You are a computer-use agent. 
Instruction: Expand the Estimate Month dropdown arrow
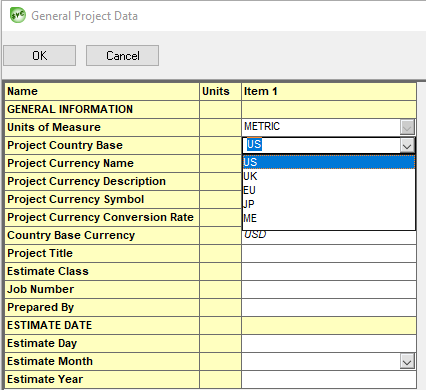click(407, 362)
